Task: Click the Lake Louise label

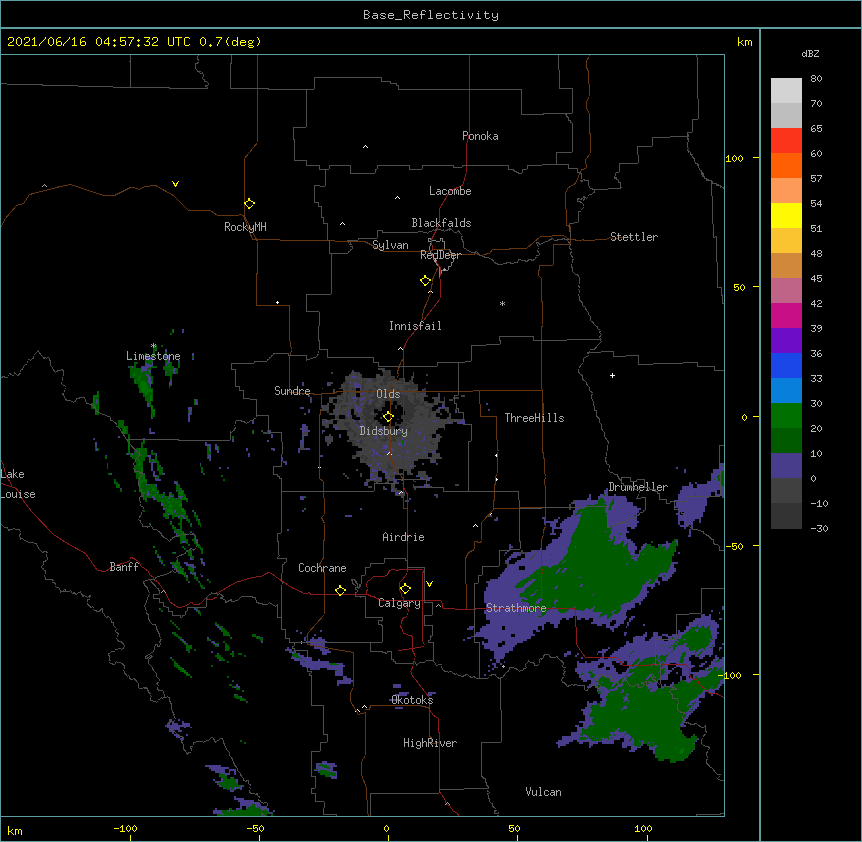Action: [x=18, y=484]
